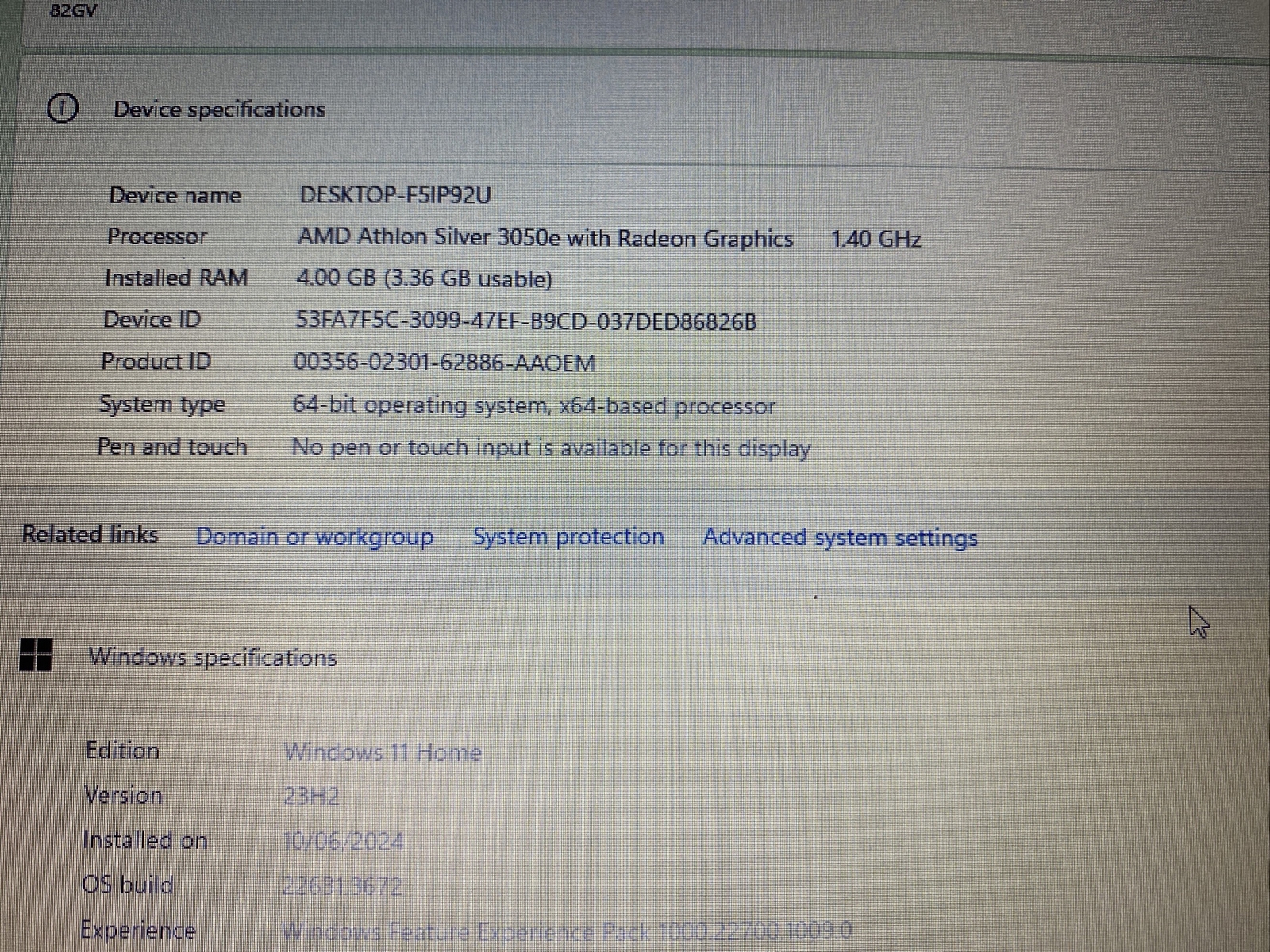
Task: Select the 82GV model text
Action: coord(73,10)
